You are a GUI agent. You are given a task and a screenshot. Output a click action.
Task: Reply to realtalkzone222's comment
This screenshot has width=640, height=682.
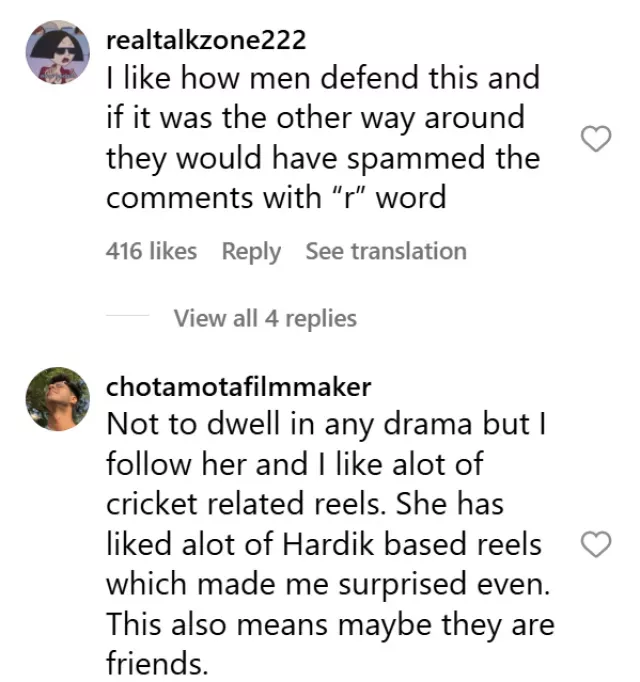[251, 251]
